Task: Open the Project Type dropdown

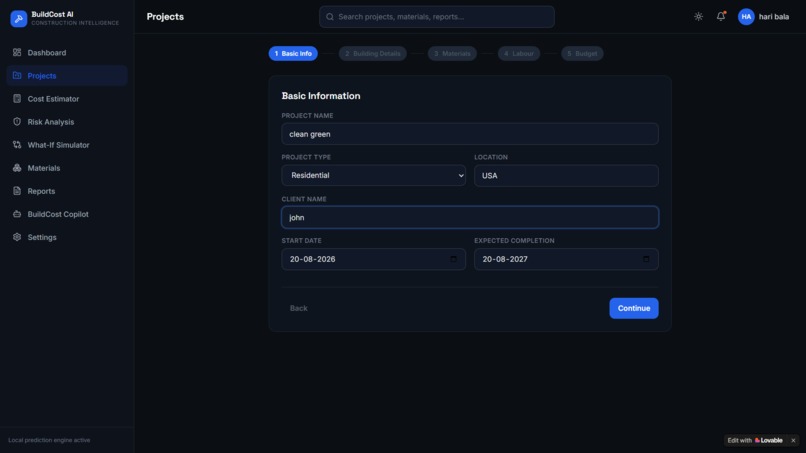Action: coord(374,175)
